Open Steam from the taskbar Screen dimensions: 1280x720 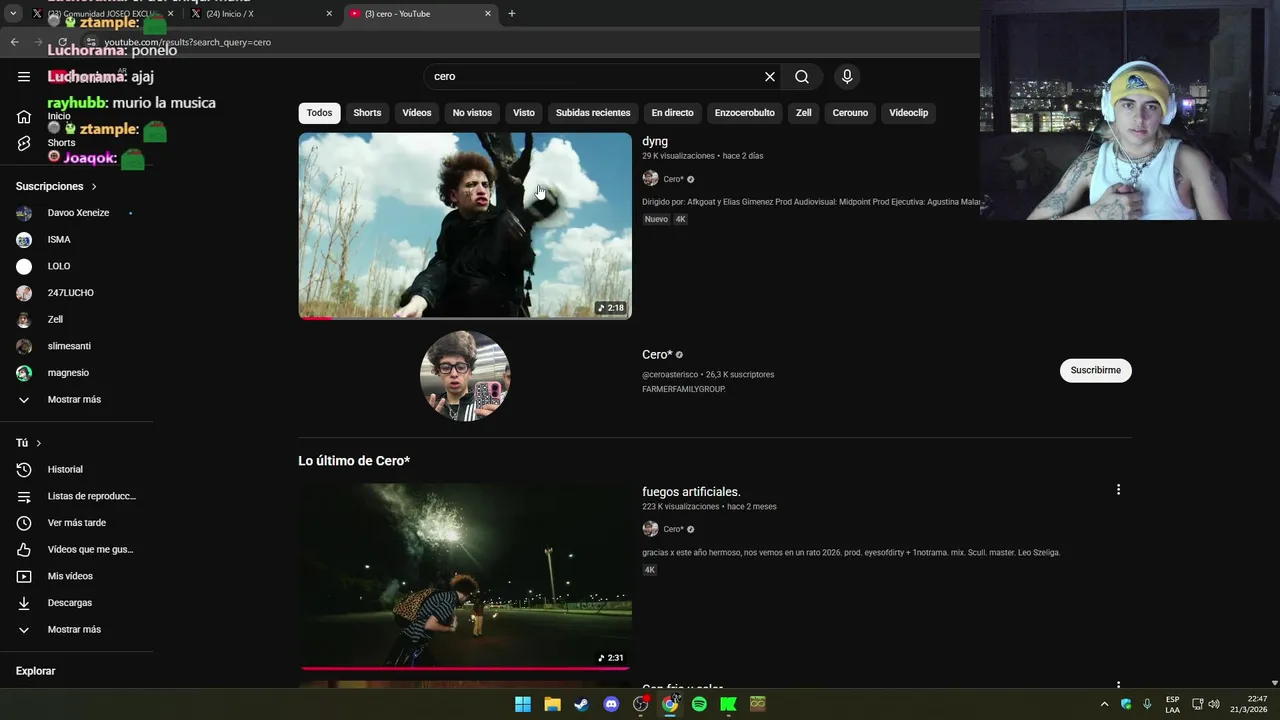581,704
